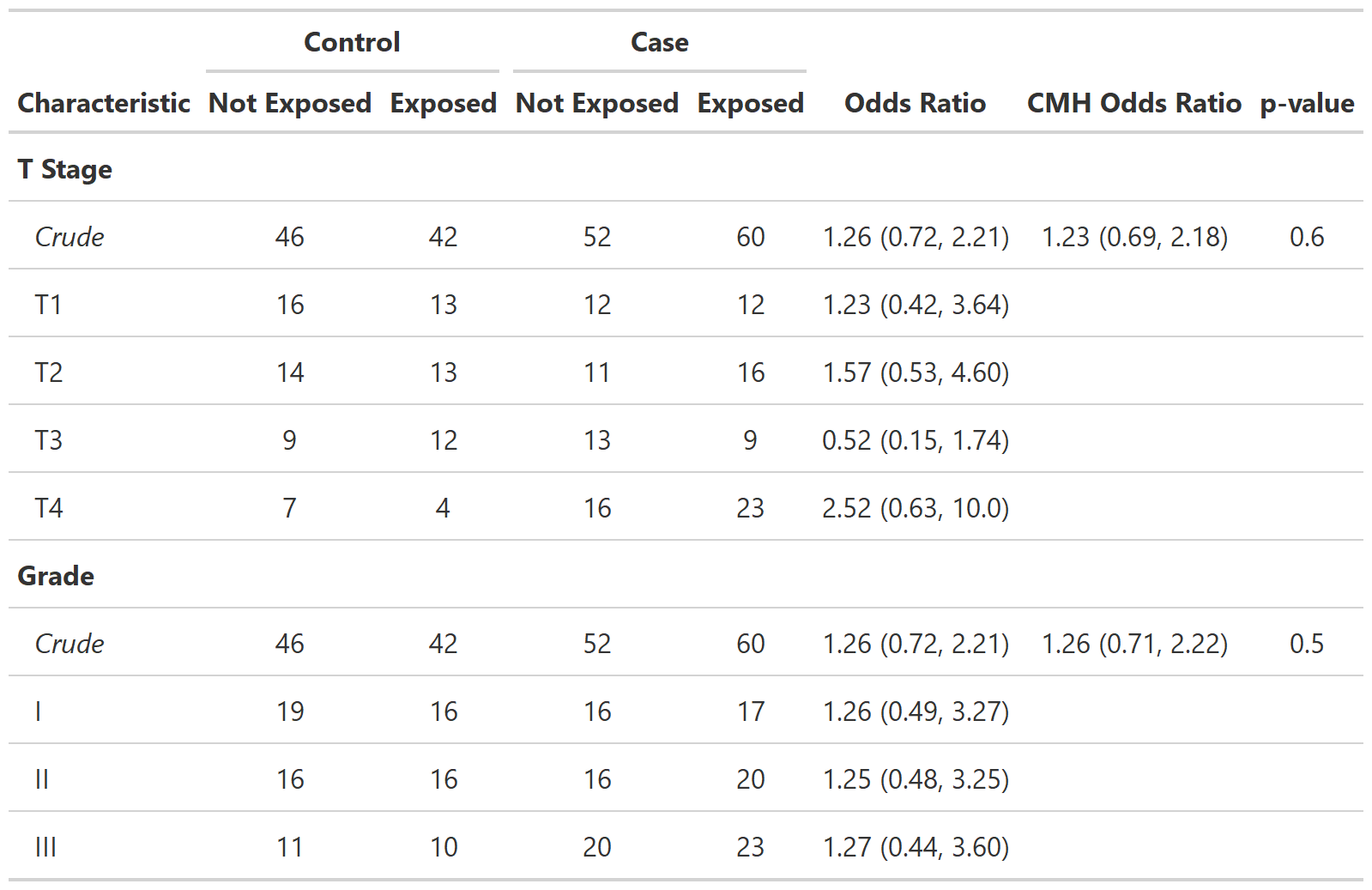Select the Grade group heading
The width and height of the screenshot is (1372, 890).
pyautogui.click(x=56, y=576)
